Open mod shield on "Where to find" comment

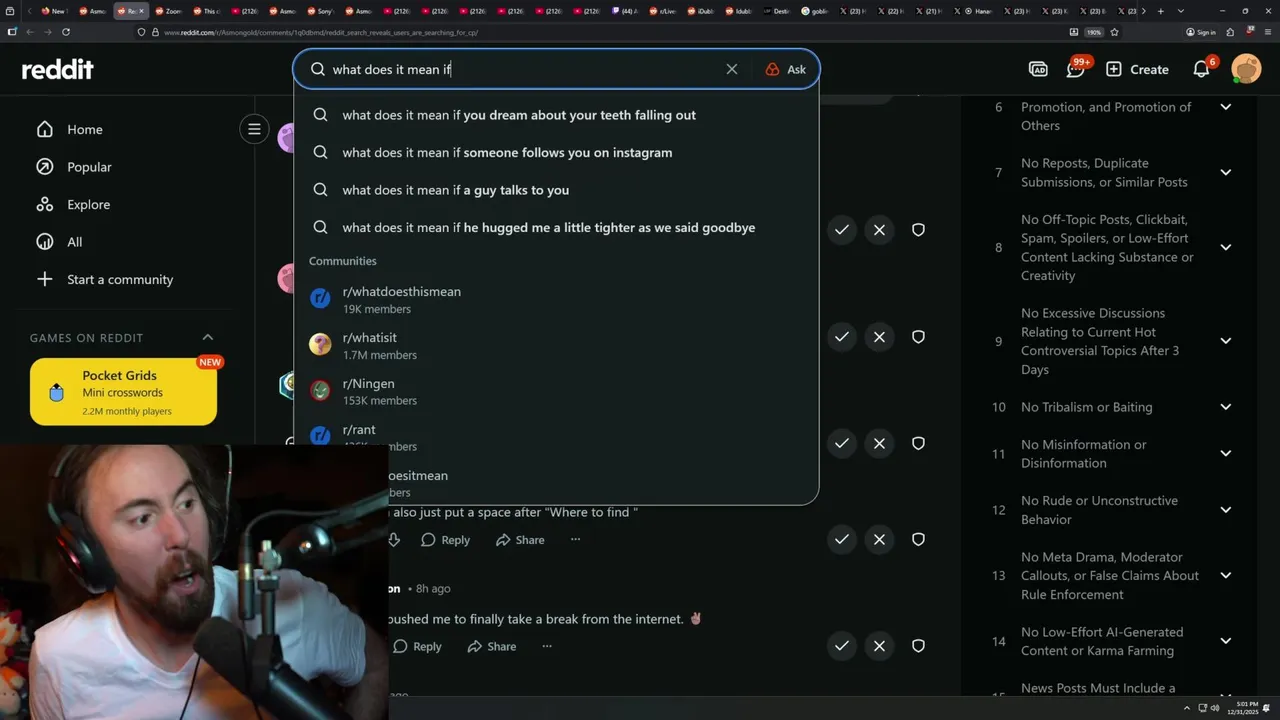point(918,540)
